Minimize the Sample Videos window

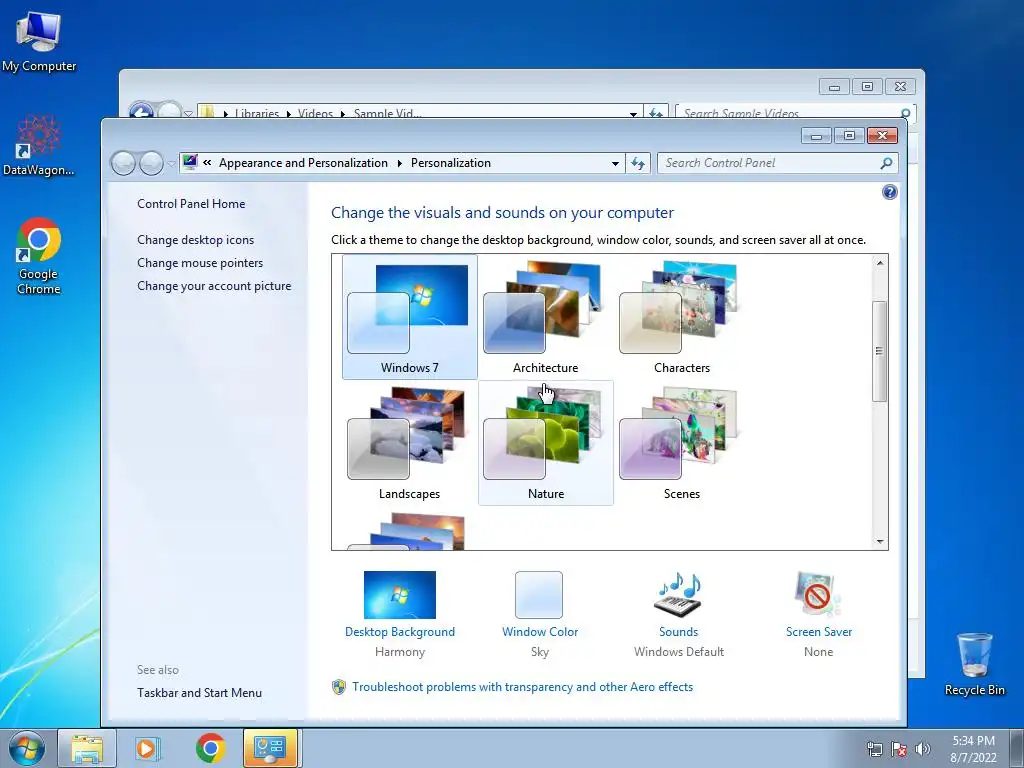coord(835,87)
